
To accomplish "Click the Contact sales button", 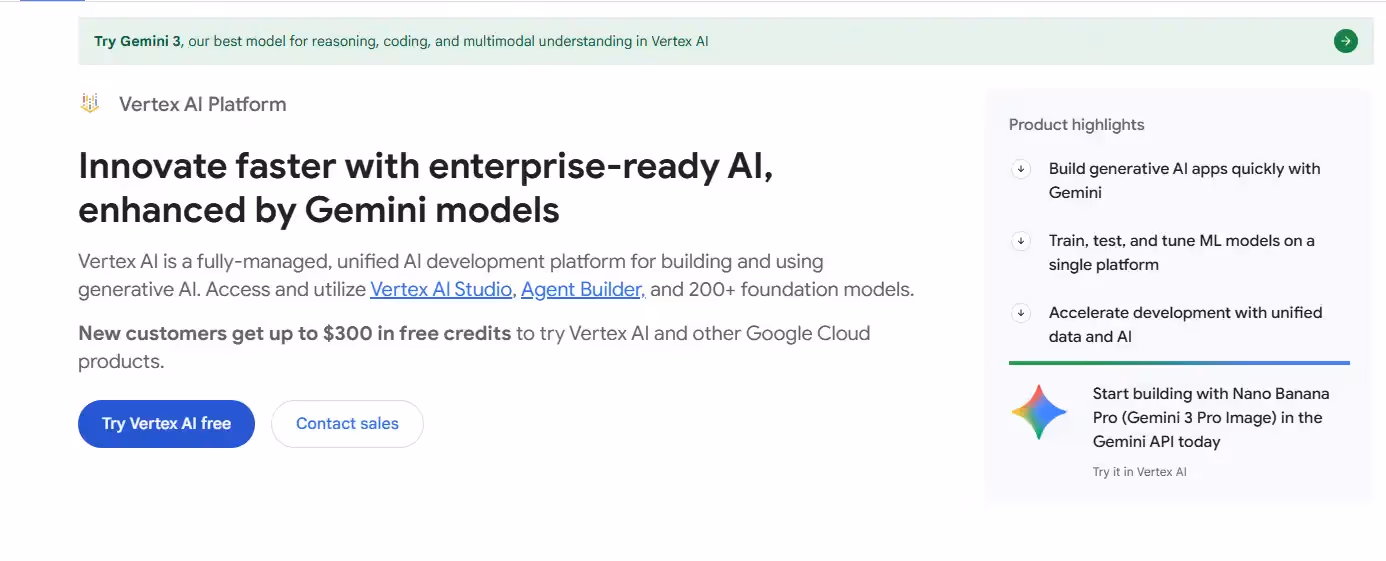I will 347,424.
